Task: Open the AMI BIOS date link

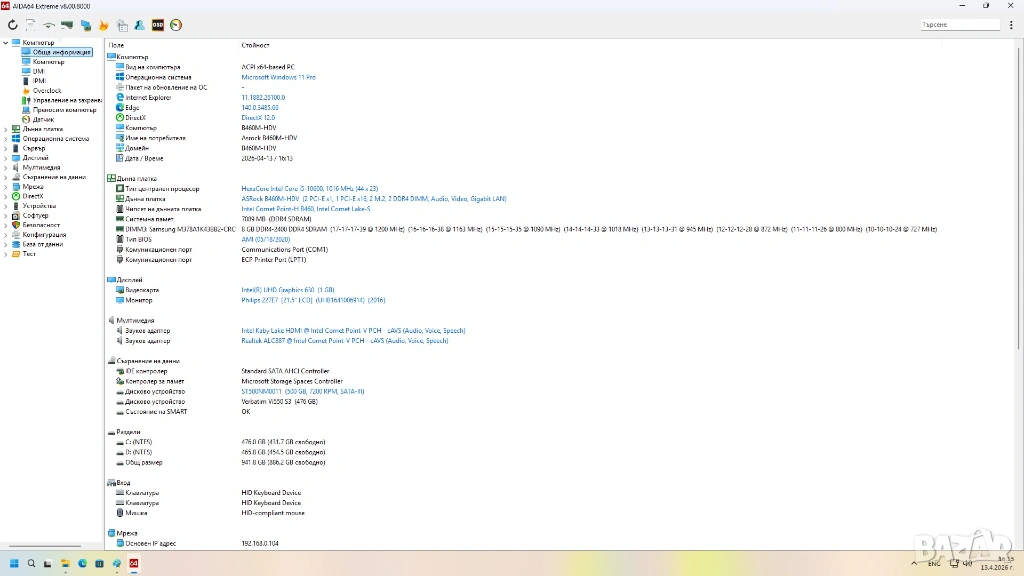Action: tap(266, 240)
